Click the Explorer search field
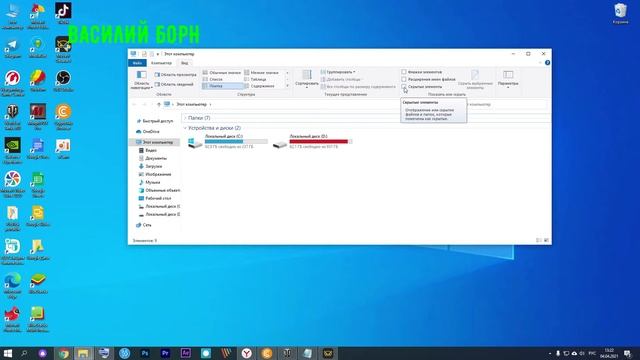640x360 pixels. pos(506,104)
